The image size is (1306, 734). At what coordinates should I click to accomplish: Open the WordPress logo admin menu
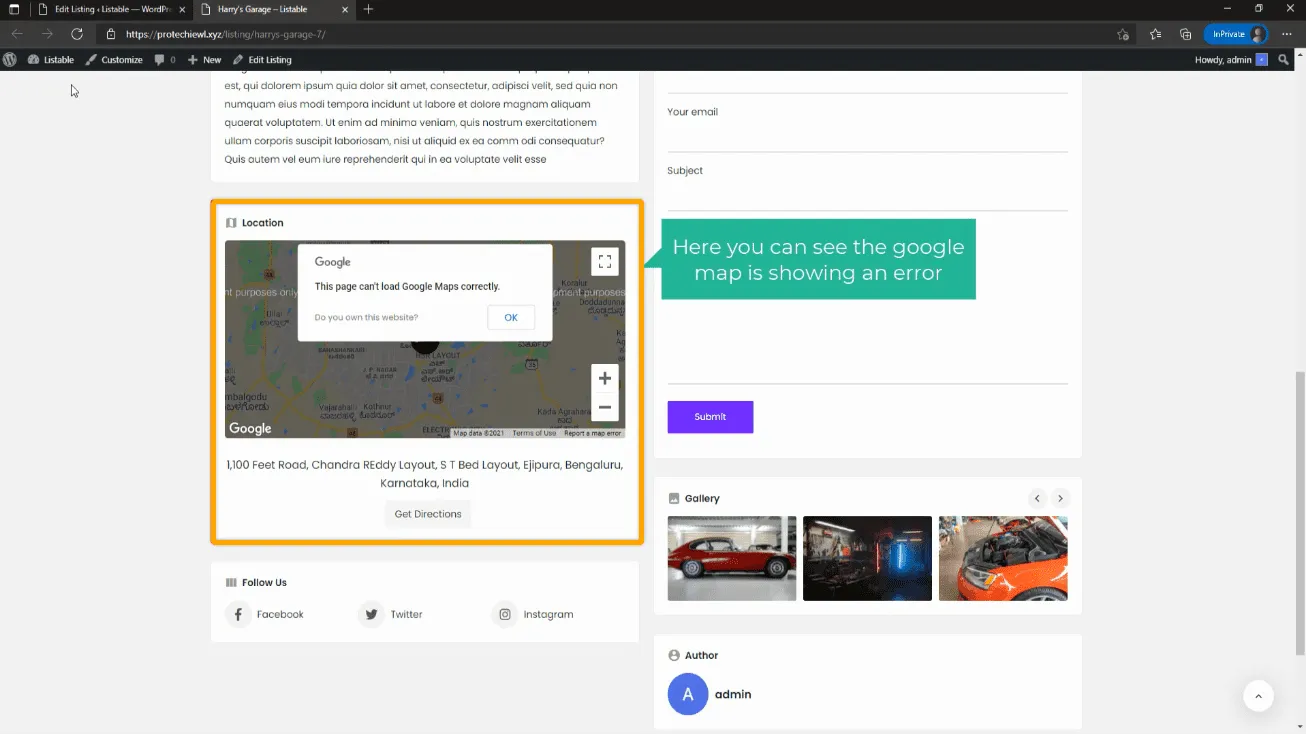tap(10, 60)
